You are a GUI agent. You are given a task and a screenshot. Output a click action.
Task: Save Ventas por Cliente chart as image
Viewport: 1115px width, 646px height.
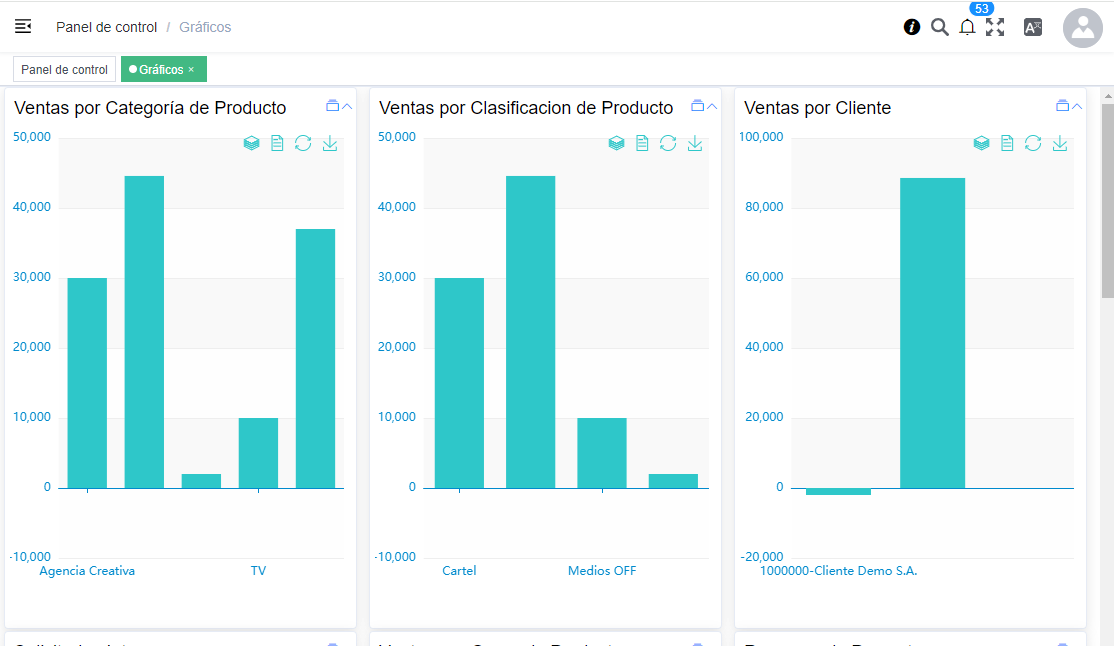pos(1060,144)
